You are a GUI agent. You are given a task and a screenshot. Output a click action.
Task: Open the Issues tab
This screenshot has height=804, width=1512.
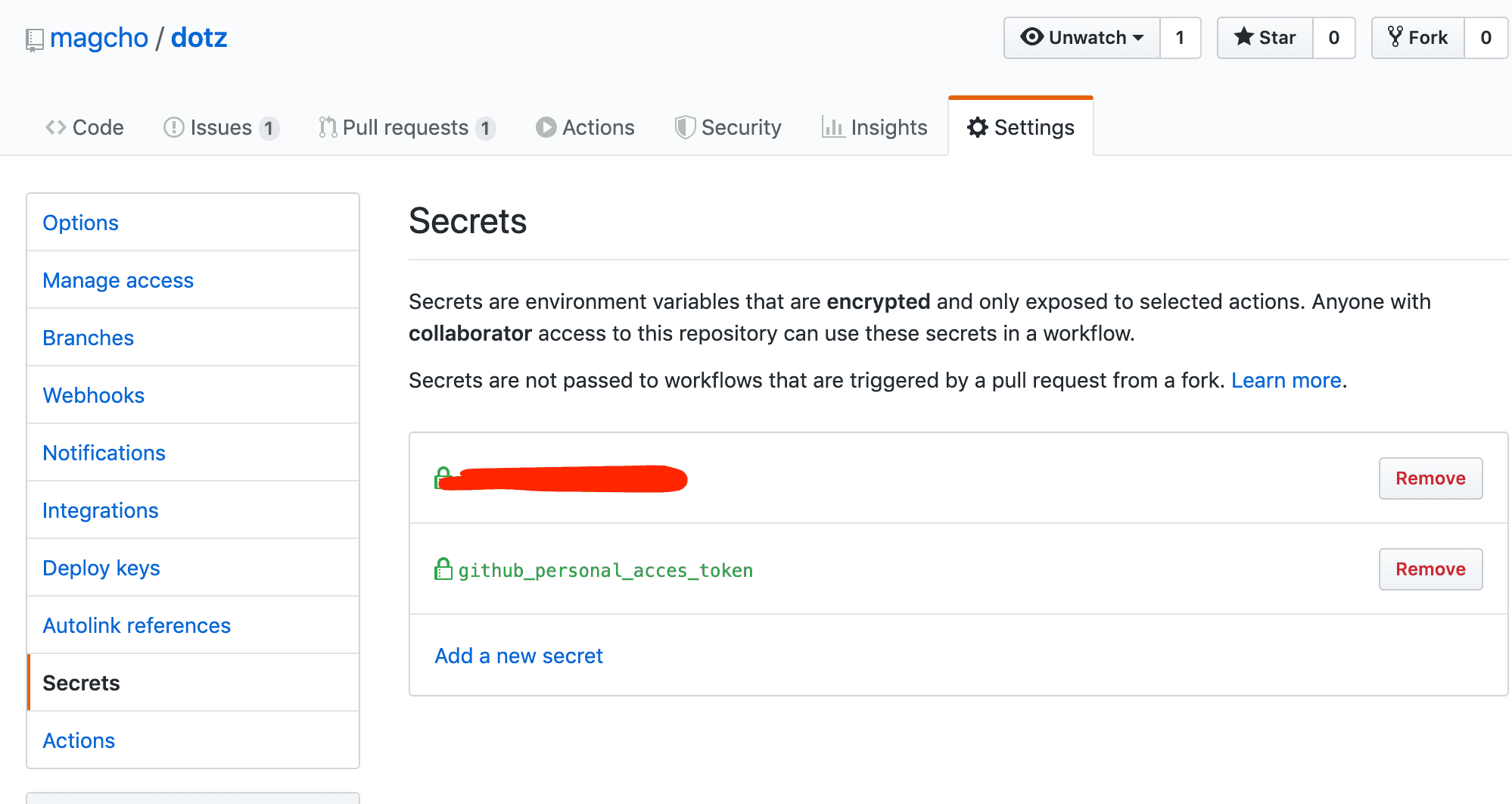point(221,127)
